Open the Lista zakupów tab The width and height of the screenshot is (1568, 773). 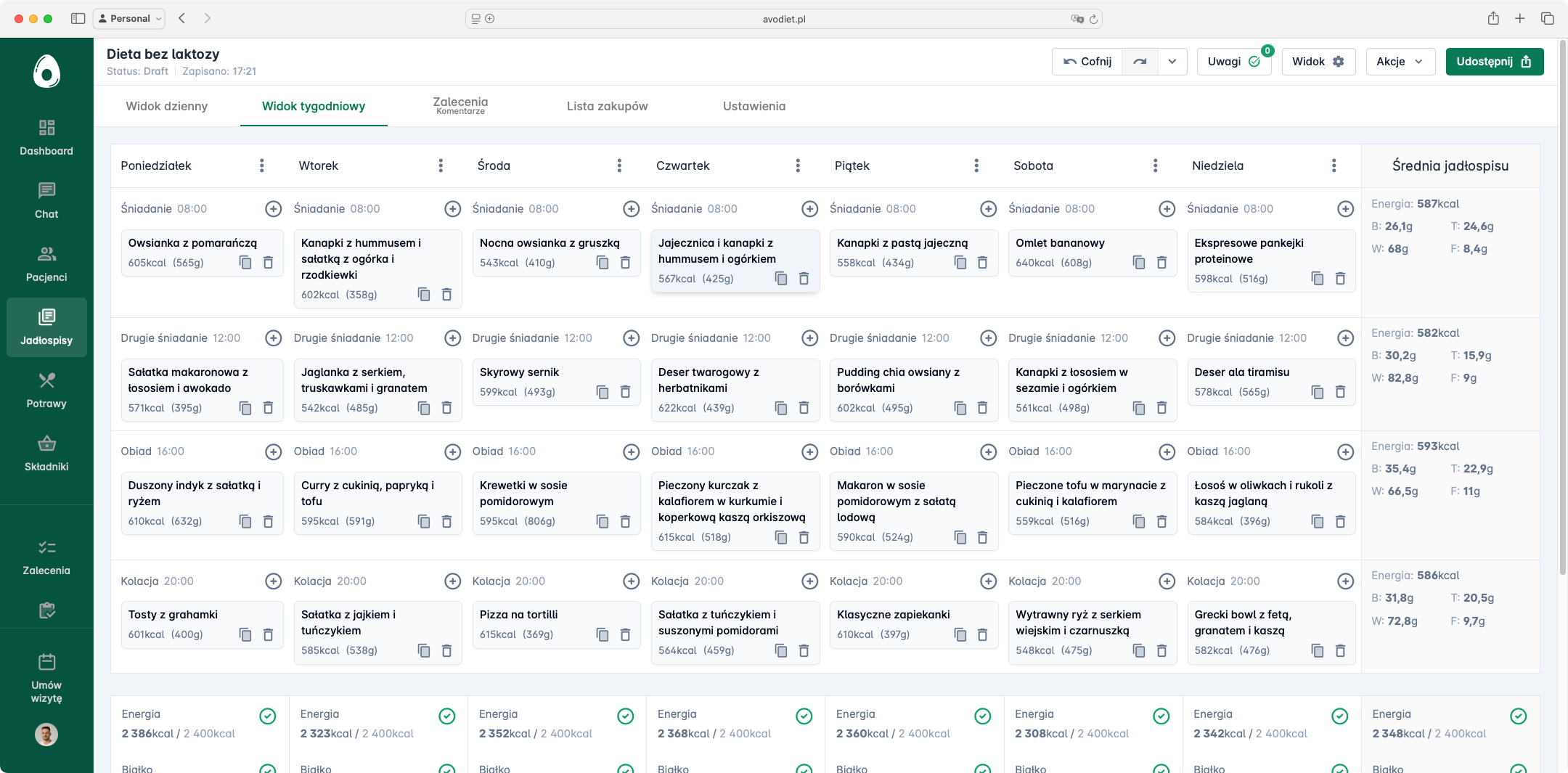point(607,106)
